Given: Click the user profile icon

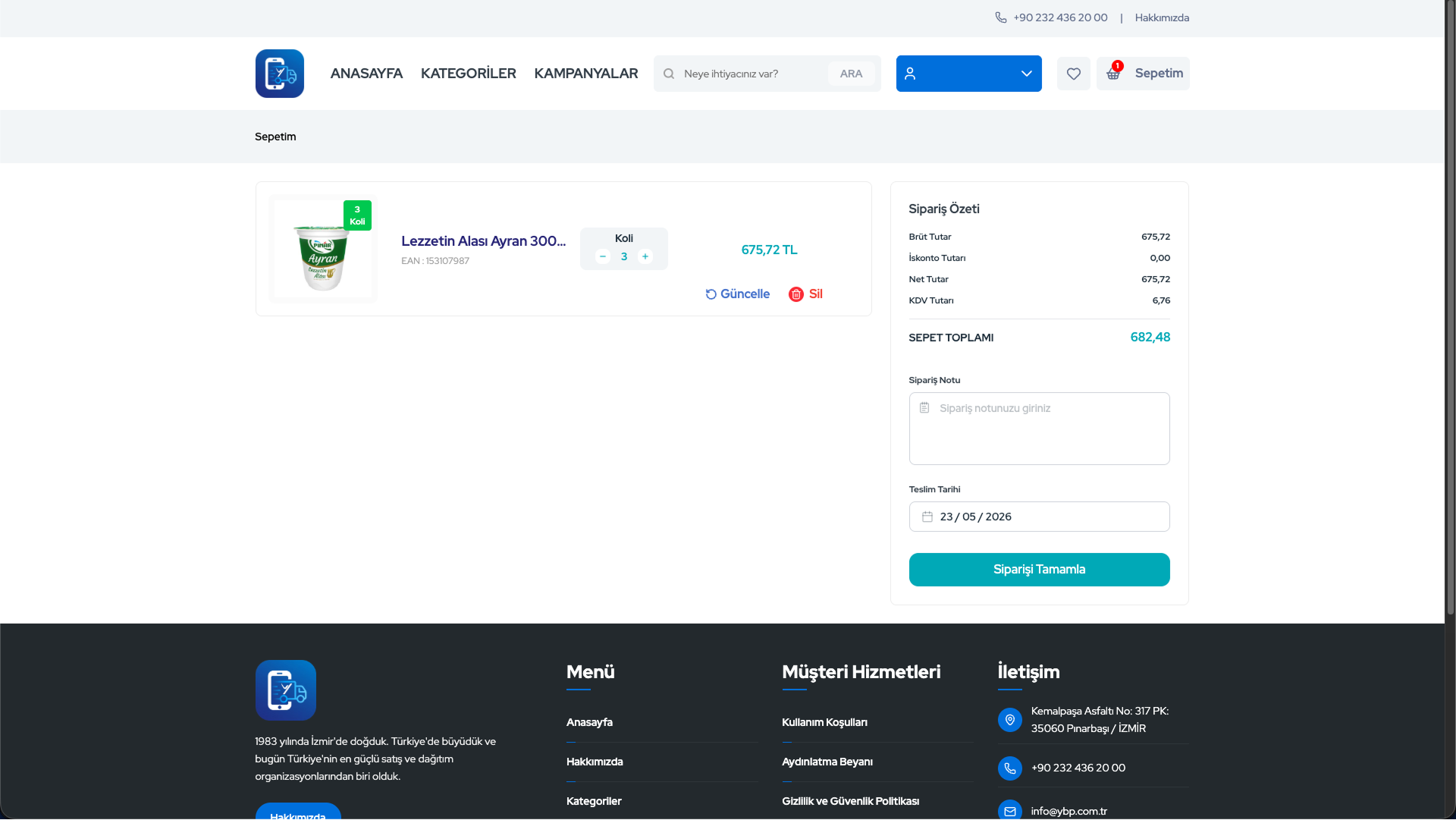Looking at the screenshot, I should [910, 74].
